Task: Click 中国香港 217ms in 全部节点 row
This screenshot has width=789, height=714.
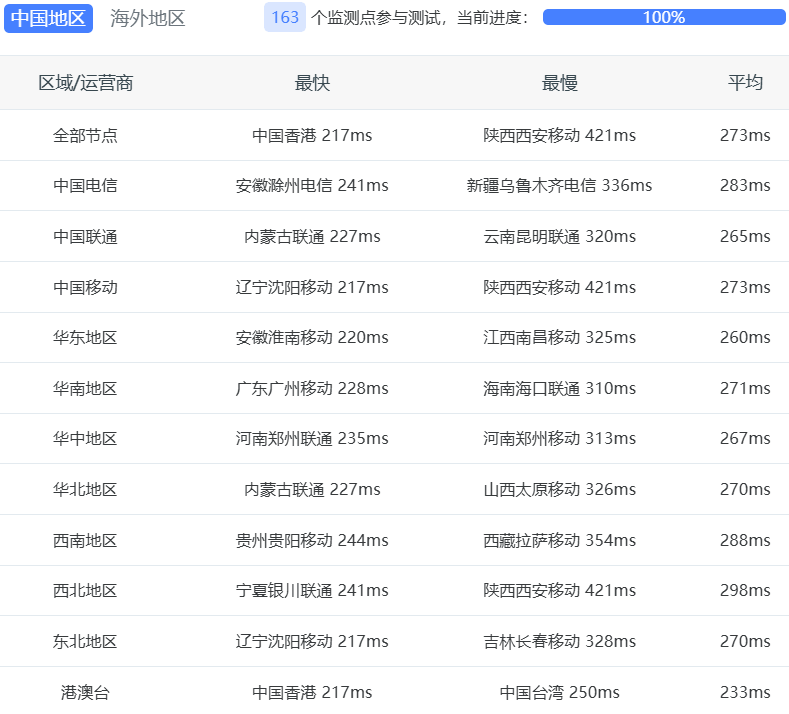Action: [312, 135]
